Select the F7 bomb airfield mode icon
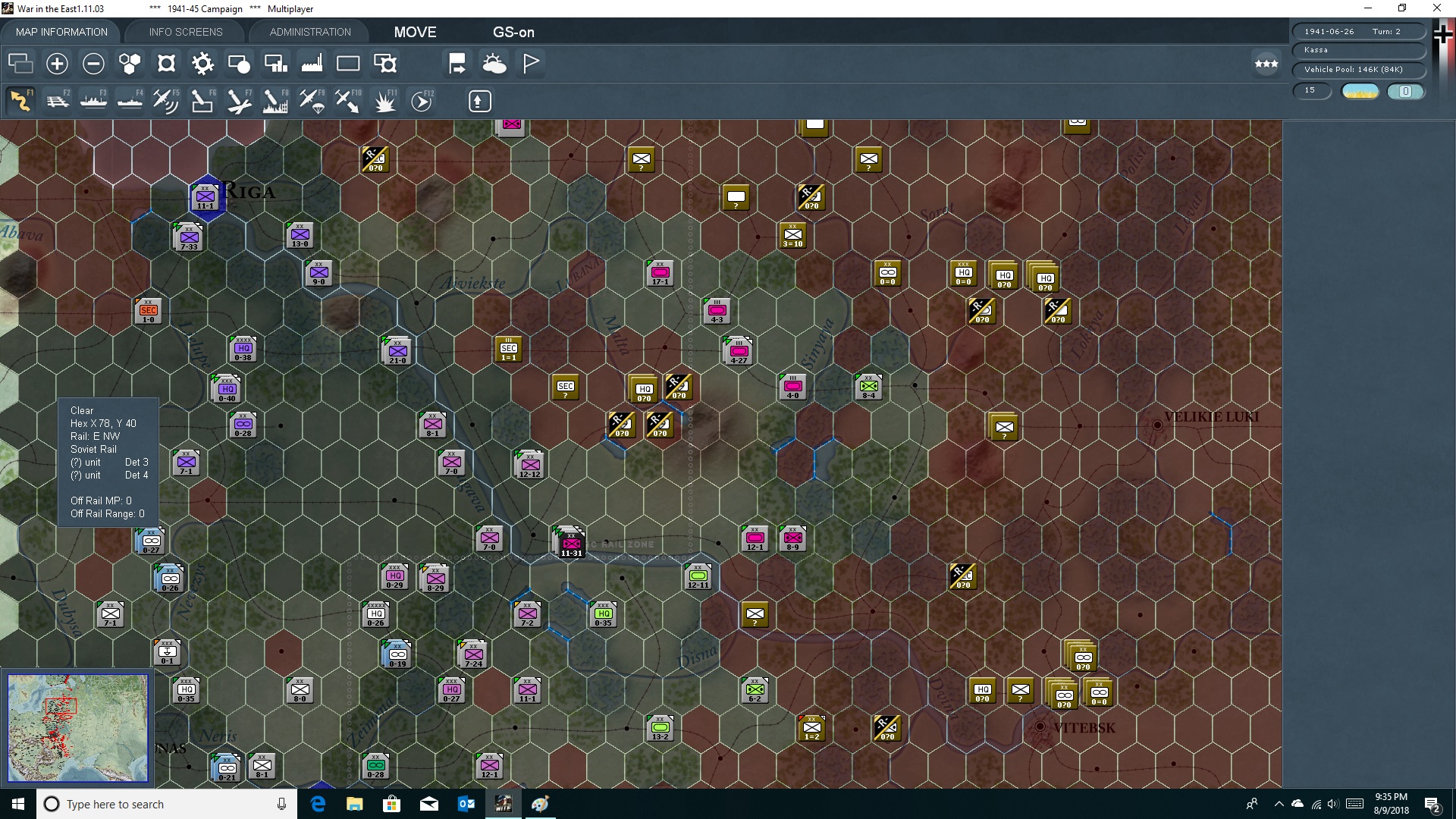The height and width of the screenshot is (819, 1456). point(239,101)
